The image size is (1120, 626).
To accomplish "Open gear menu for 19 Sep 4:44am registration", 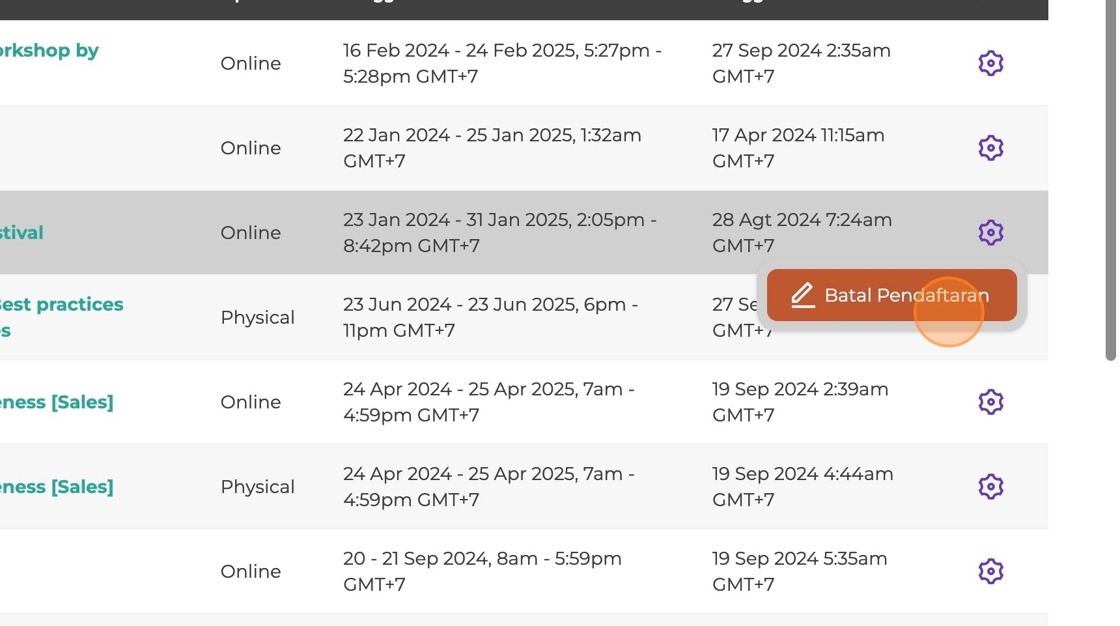I will tap(991, 487).
